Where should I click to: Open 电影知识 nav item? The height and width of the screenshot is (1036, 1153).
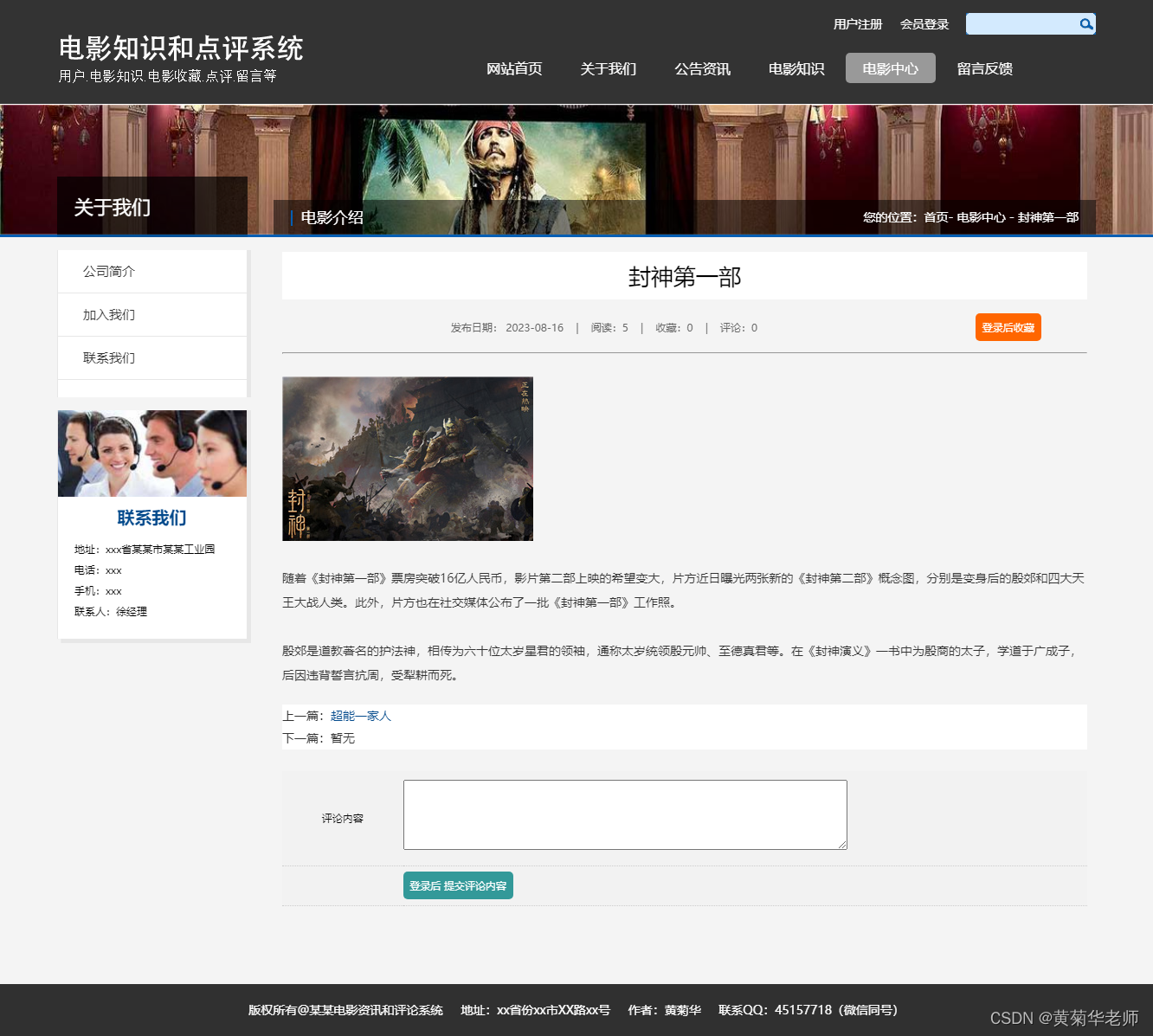796,68
